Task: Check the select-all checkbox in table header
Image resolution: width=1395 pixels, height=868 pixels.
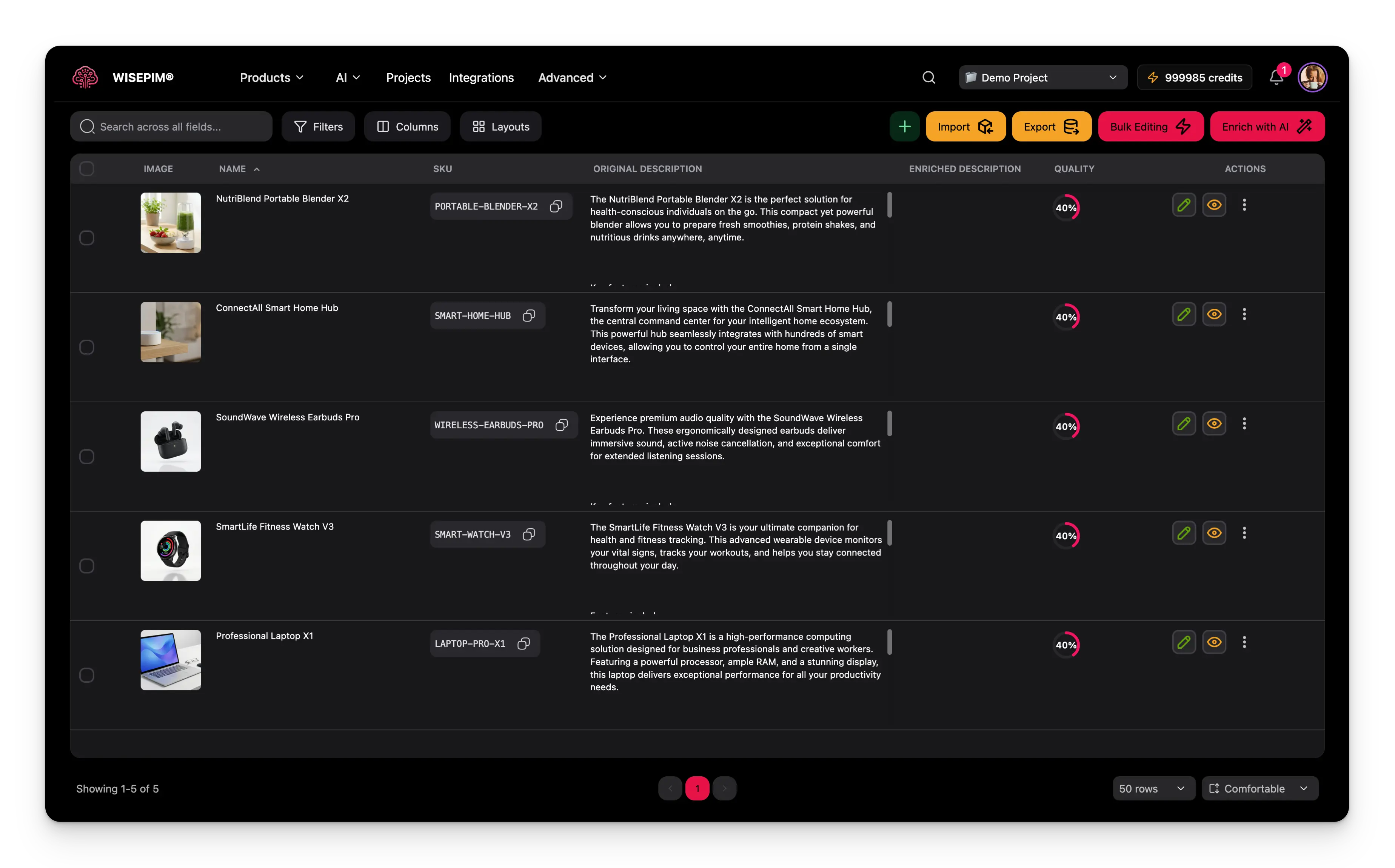Action: (x=87, y=168)
